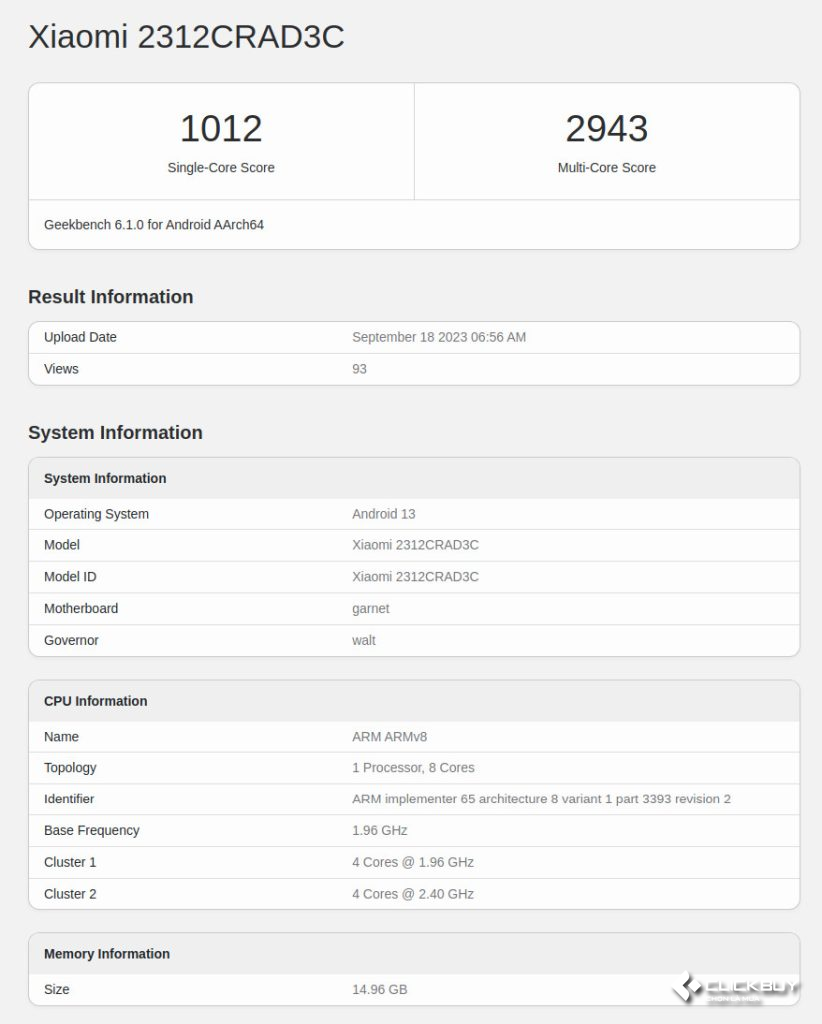Click the Multi-Core Score label
Image resolution: width=822 pixels, height=1024 pixels.
point(607,168)
